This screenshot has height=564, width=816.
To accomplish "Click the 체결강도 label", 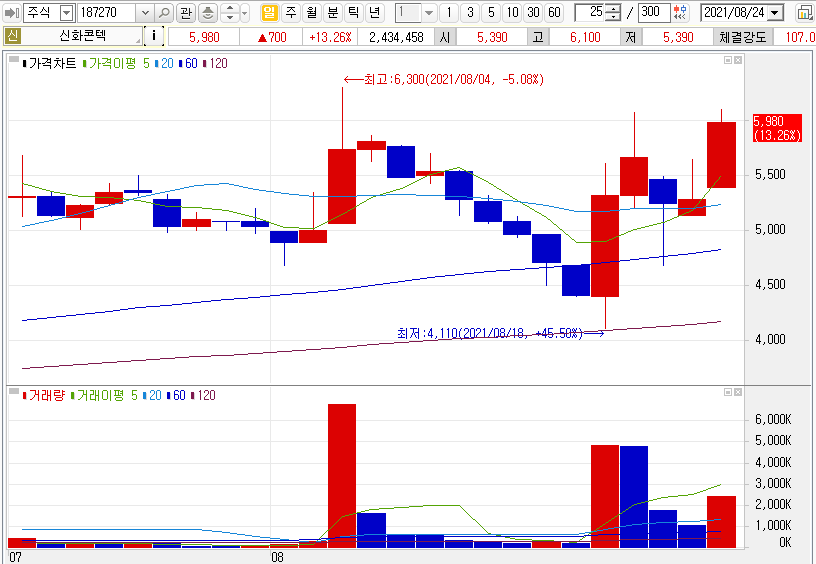I will (743, 37).
